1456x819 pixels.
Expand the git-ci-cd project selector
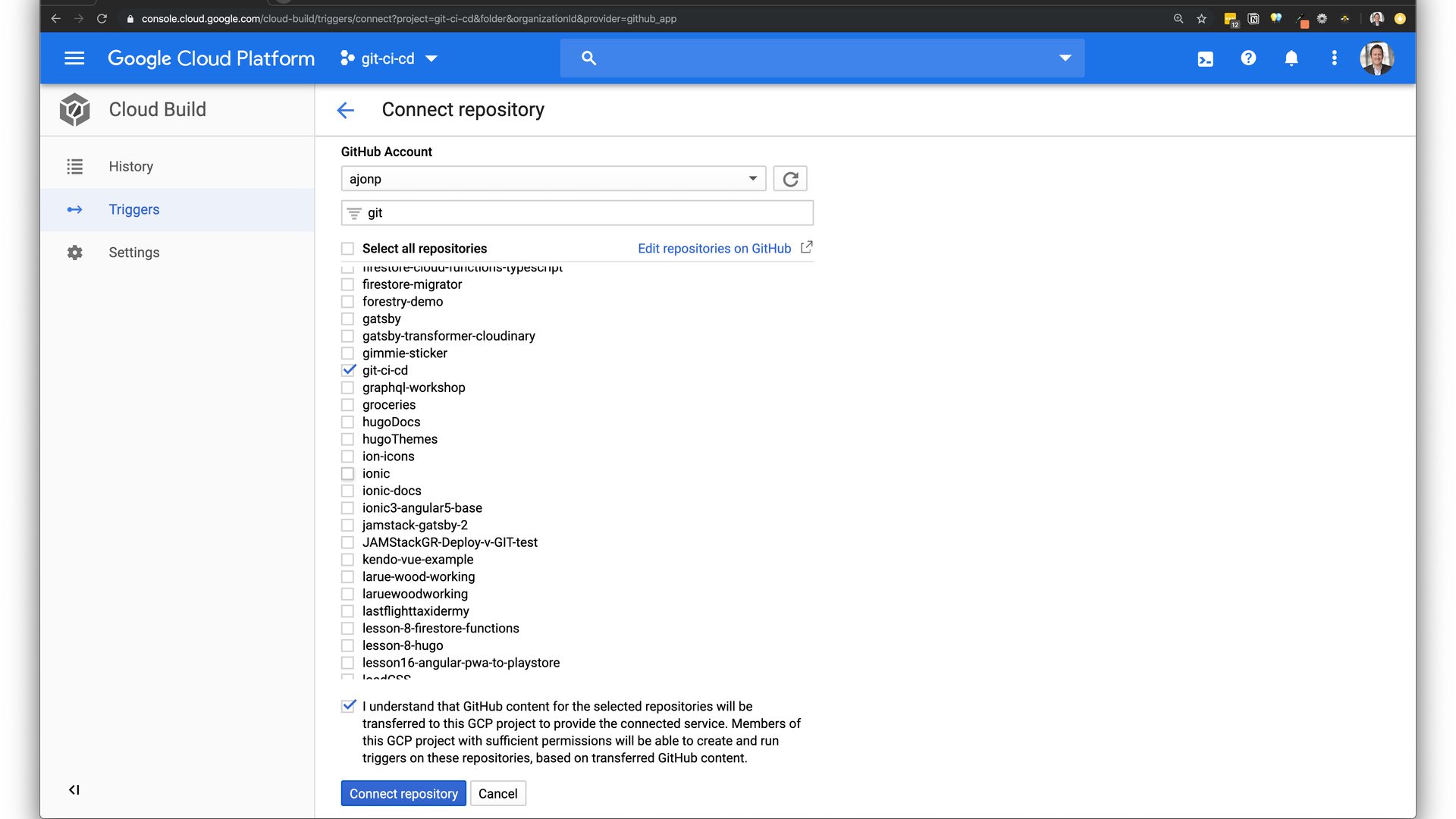click(x=389, y=58)
